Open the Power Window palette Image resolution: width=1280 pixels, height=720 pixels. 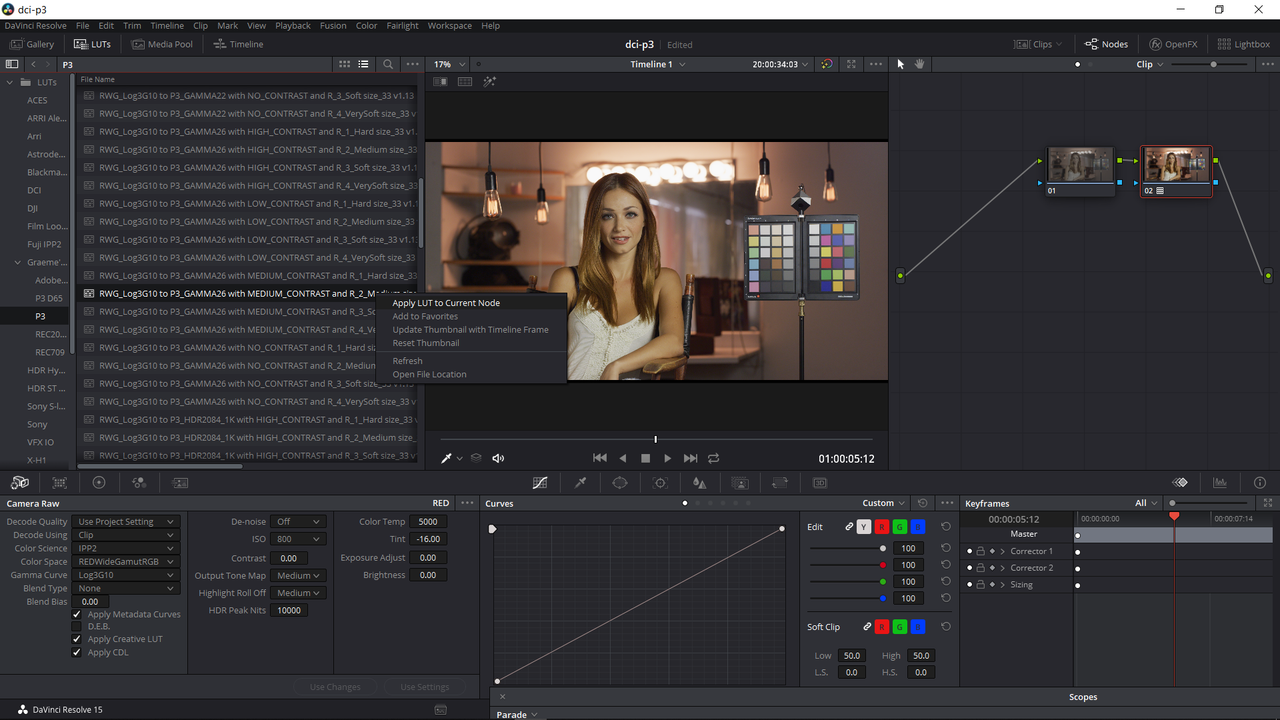(620, 482)
